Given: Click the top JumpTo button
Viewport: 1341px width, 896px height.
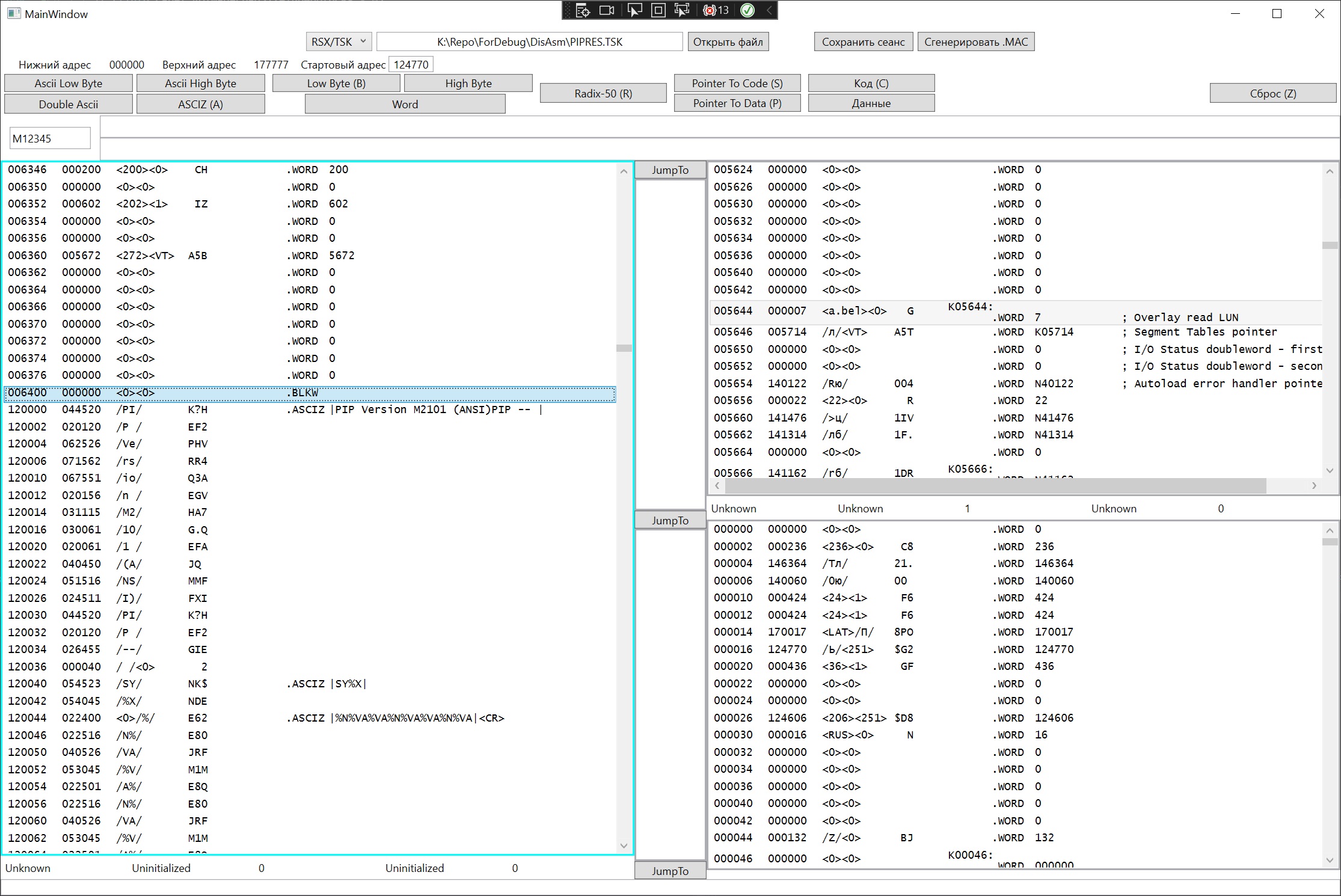Looking at the screenshot, I should point(670,170).
